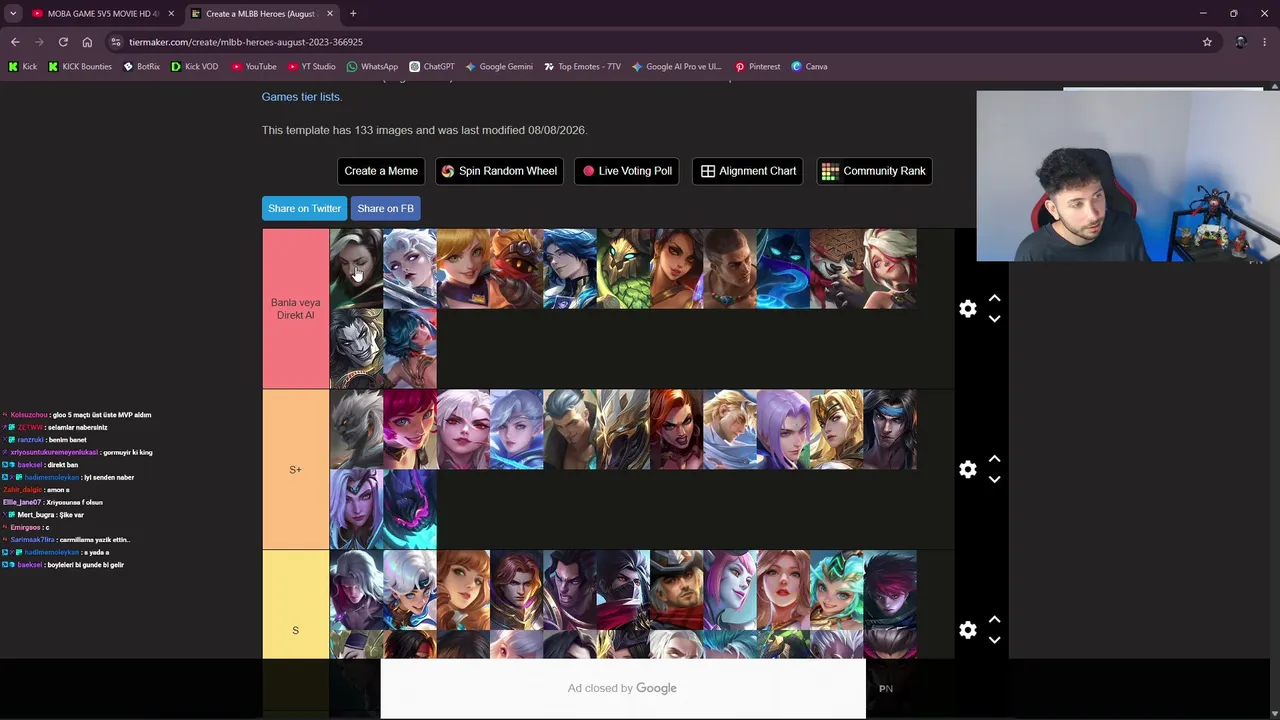Move the S+ tier down

point(994,480)
